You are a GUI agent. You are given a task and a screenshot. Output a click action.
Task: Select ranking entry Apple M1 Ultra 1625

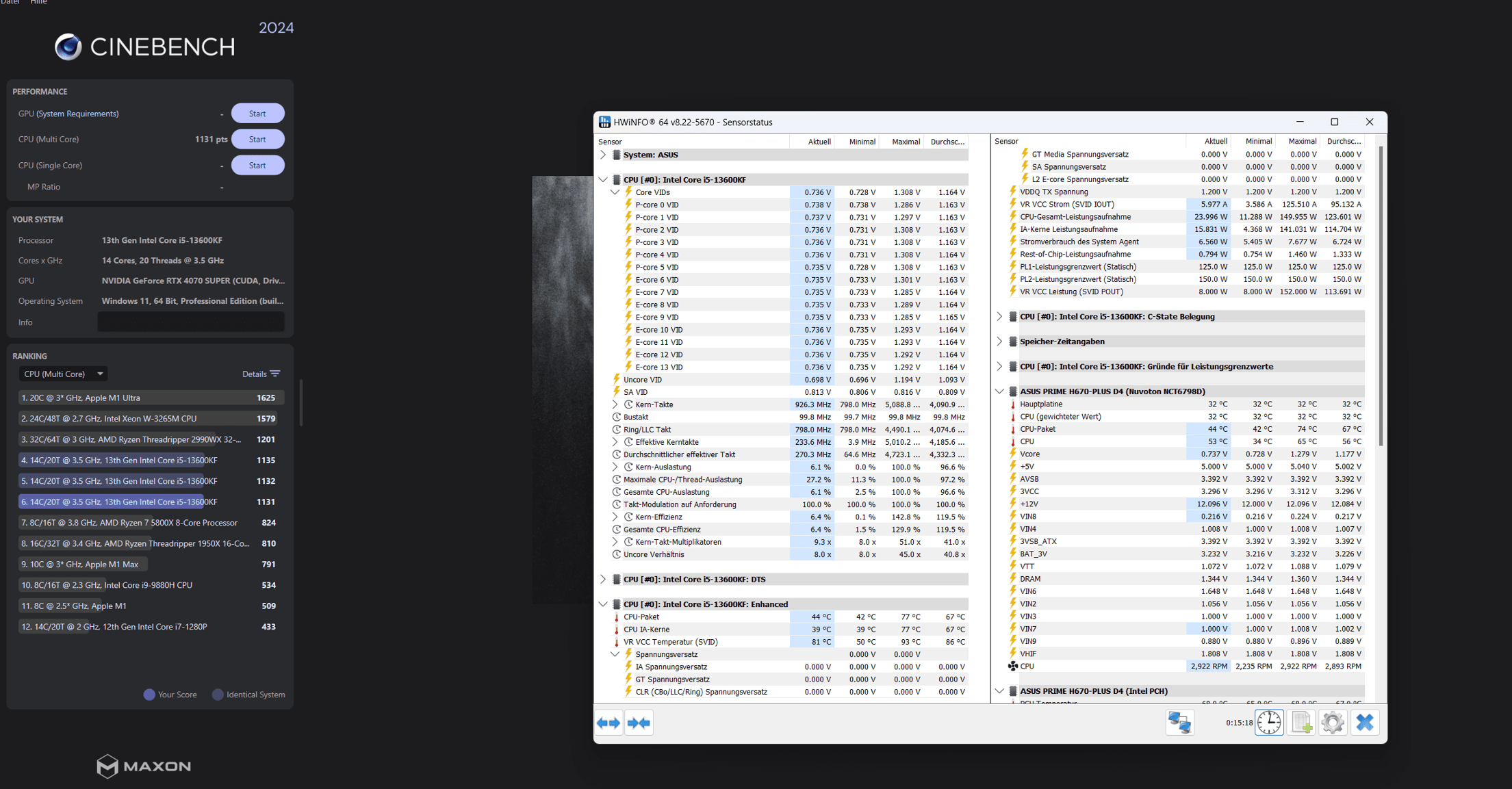click(151, 398)
